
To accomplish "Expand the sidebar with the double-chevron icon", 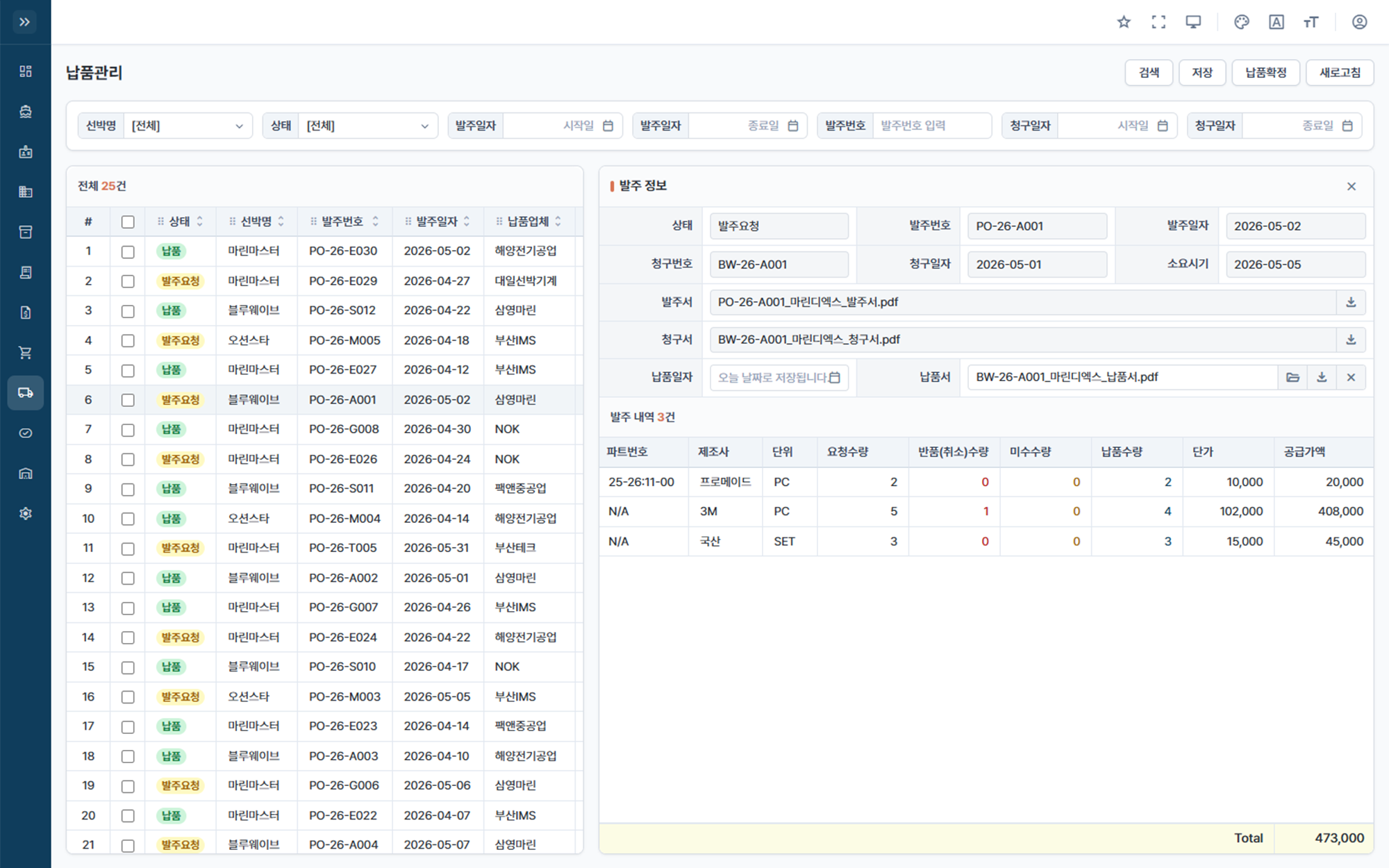I will [x=25, y=22].
